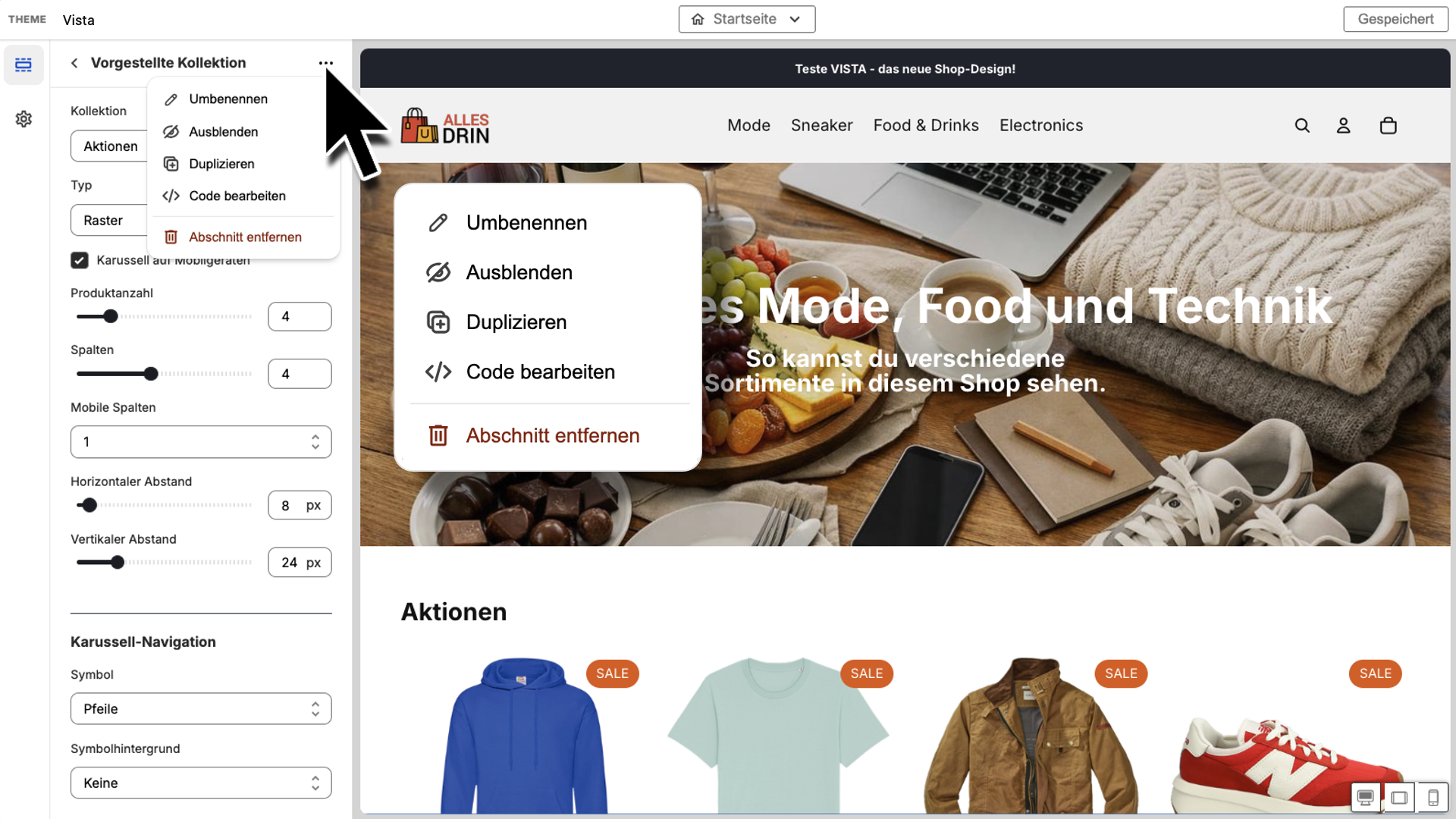Click the Gespeichert button
1456x819 pixels.
point(1395,19)
